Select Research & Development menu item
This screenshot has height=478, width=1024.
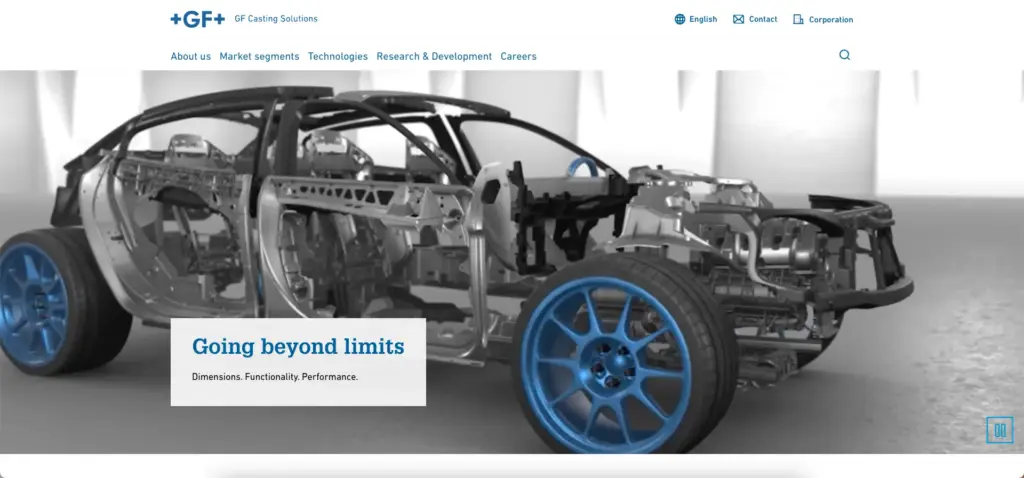point(434,56)
